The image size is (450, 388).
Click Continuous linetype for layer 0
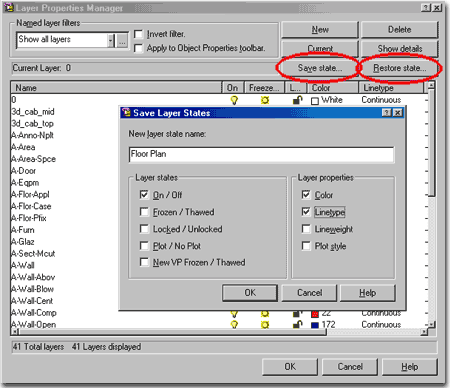(381, 100)
